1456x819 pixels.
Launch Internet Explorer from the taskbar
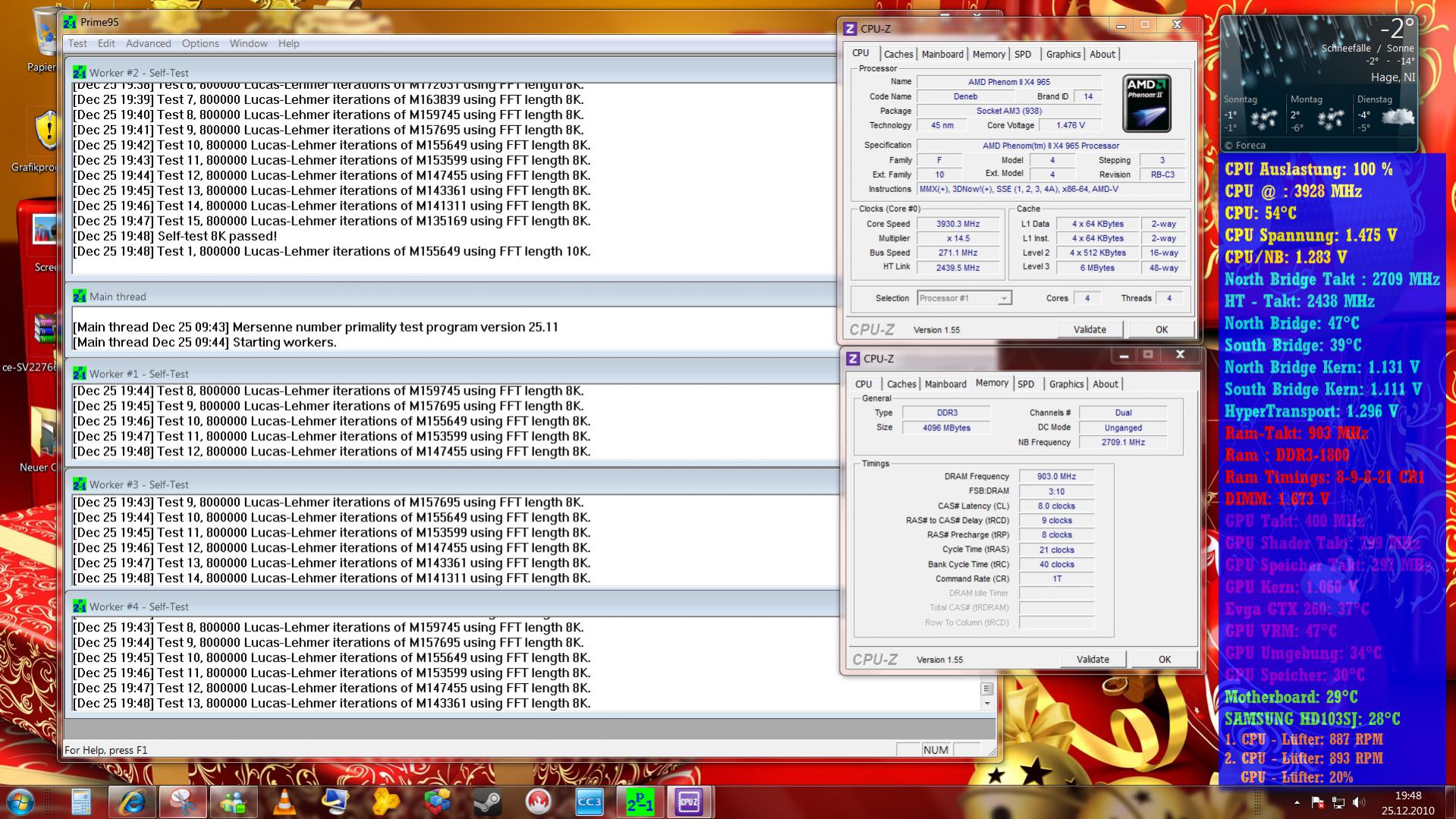coord(133,802)
